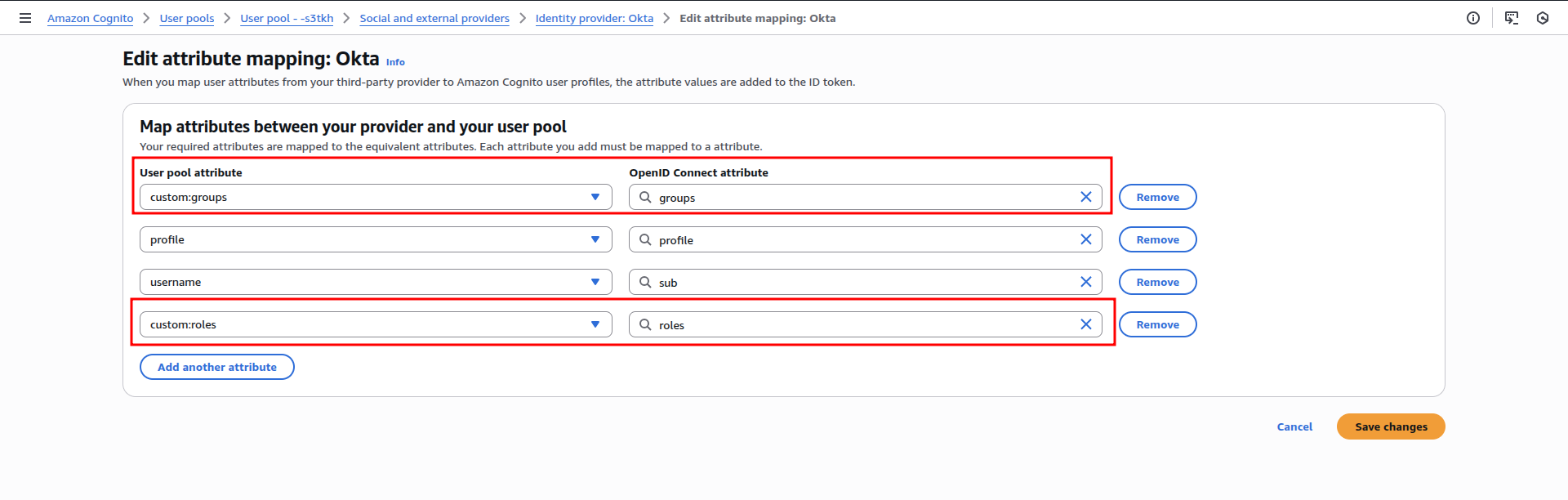Open the CloudShell-style tutorial icon in header
This screenshot has height=500, width=1568.
1512,18
